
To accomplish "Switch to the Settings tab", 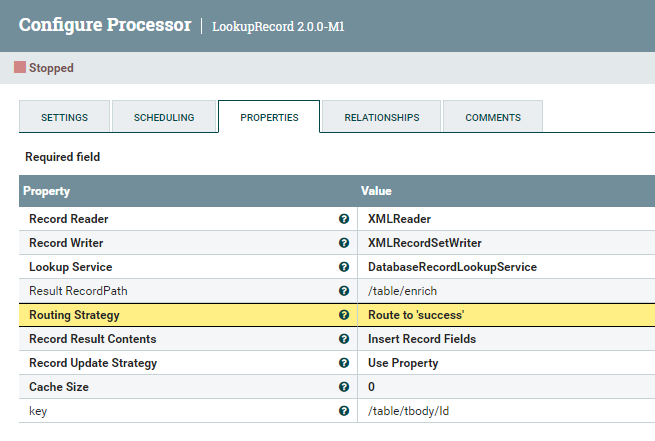I will point(64,117).
